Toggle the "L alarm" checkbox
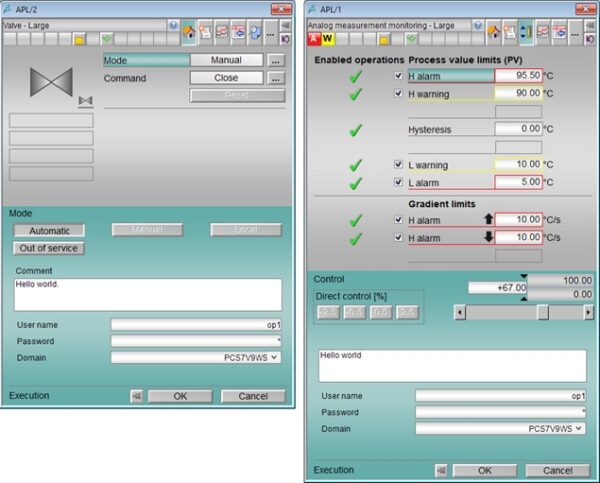The width and height of the screenshot is (600, 483). point(398,182)
